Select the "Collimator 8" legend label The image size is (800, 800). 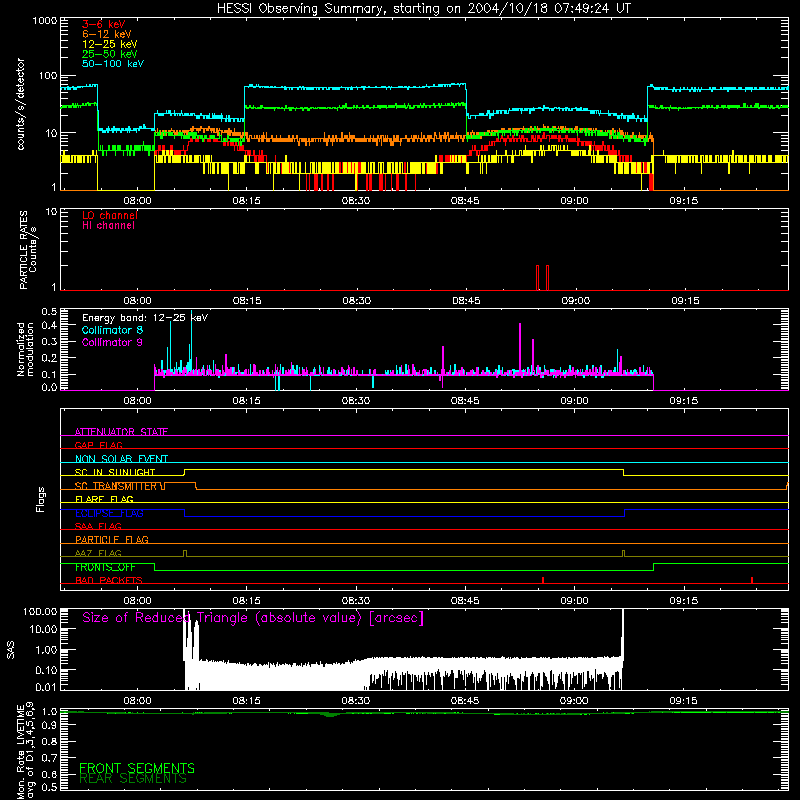tap(112, 330)
